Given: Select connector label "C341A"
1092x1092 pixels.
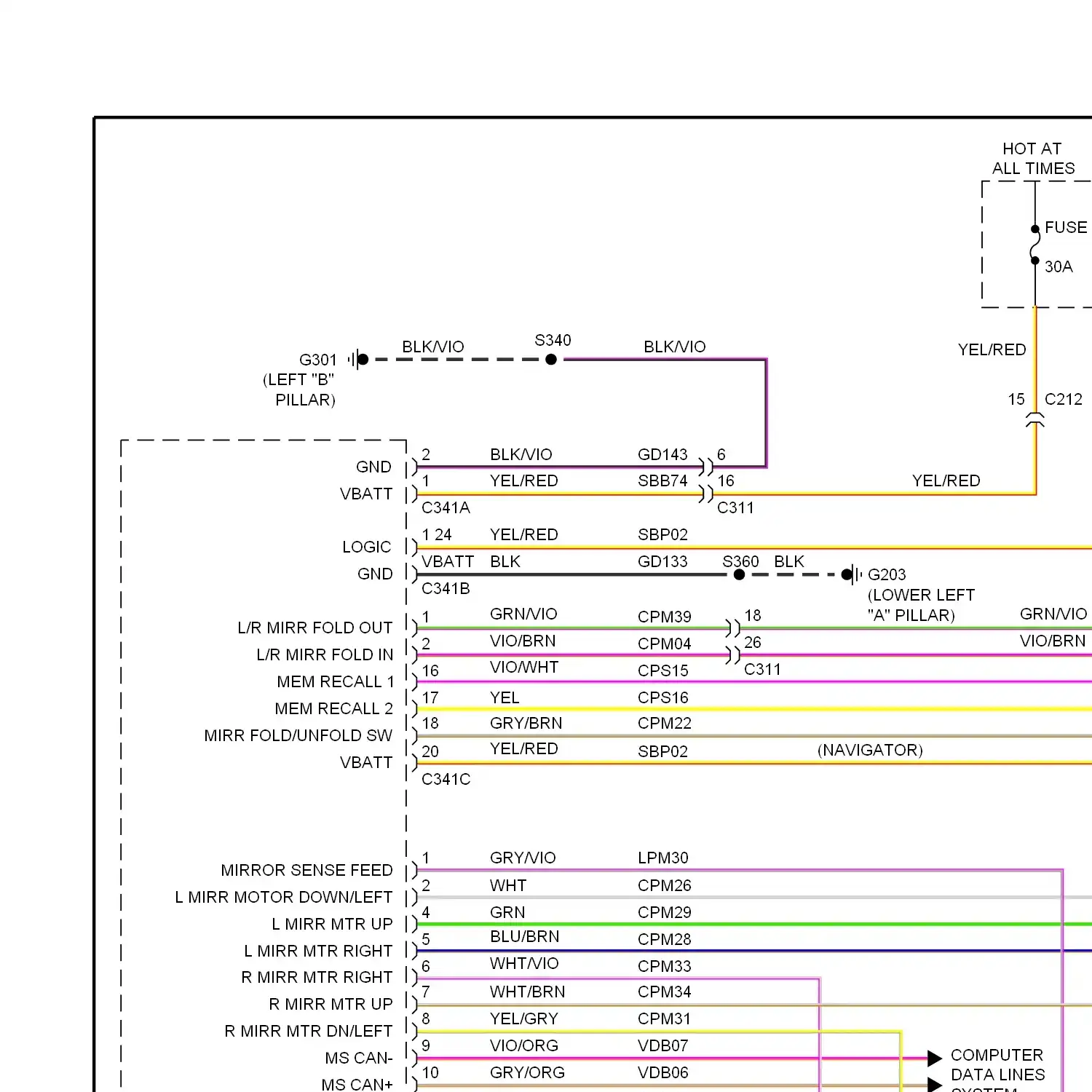Looking at the screenshot, I should [446, 507].
